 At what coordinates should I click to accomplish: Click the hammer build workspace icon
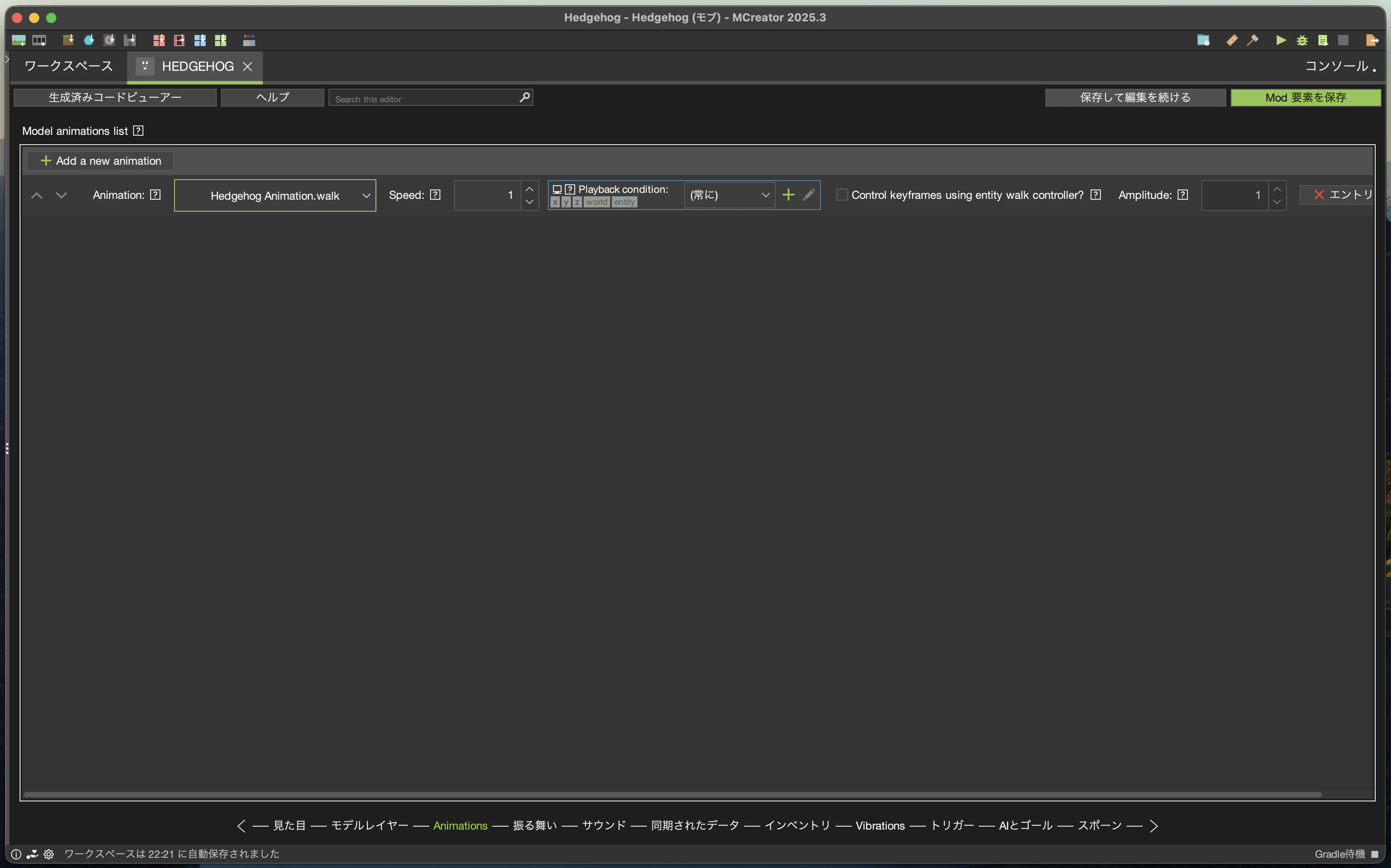click(x=1253, y=40)
